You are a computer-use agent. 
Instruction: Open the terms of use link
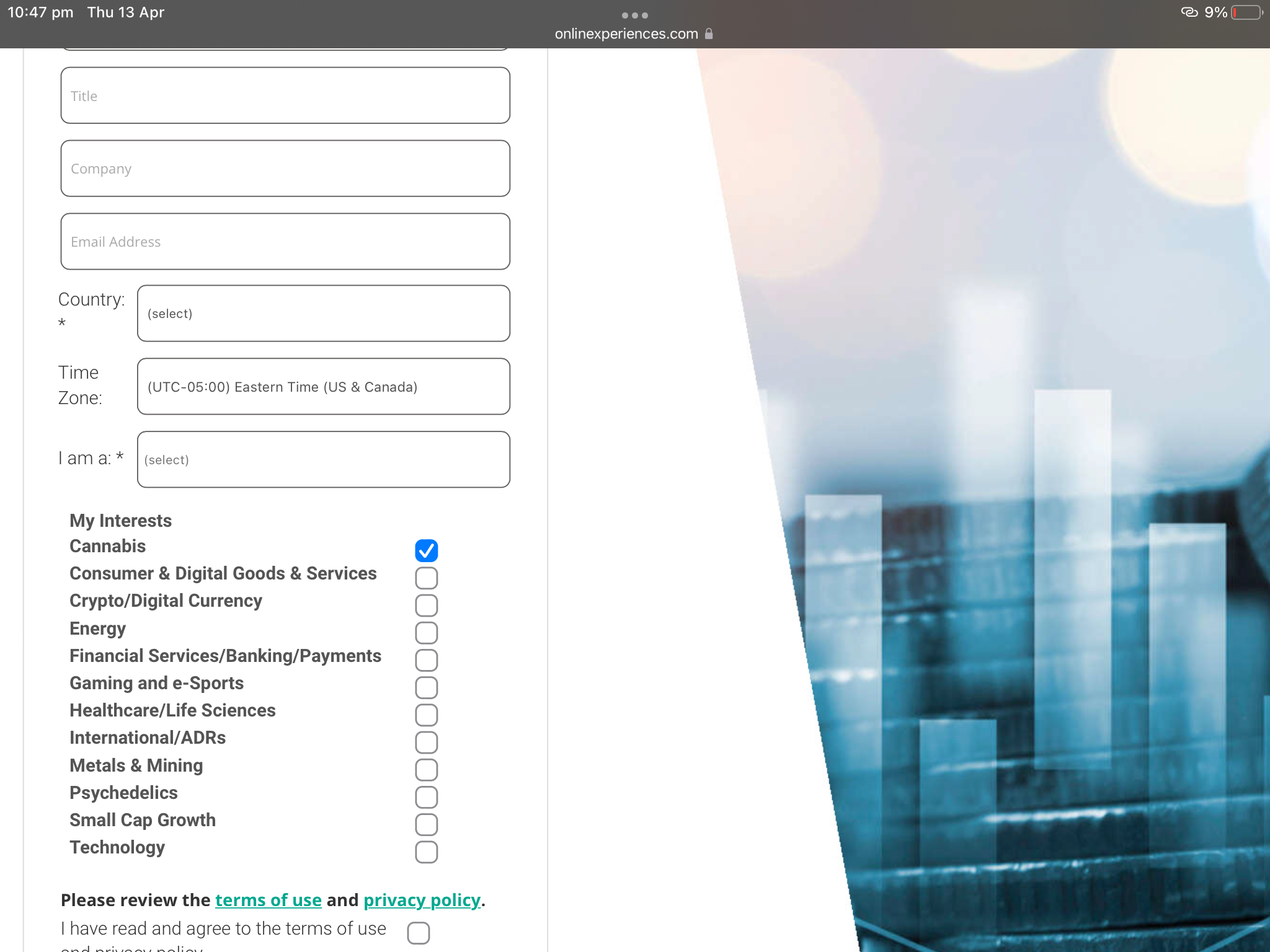(x=268, y=900)
